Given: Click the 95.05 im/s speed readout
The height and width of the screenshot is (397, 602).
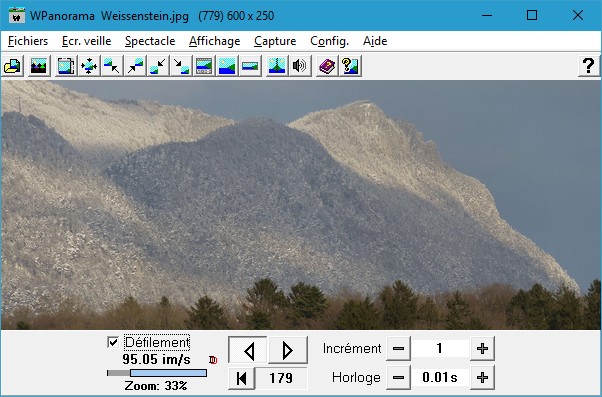Looking at the screenshot, I should [156, 359].
